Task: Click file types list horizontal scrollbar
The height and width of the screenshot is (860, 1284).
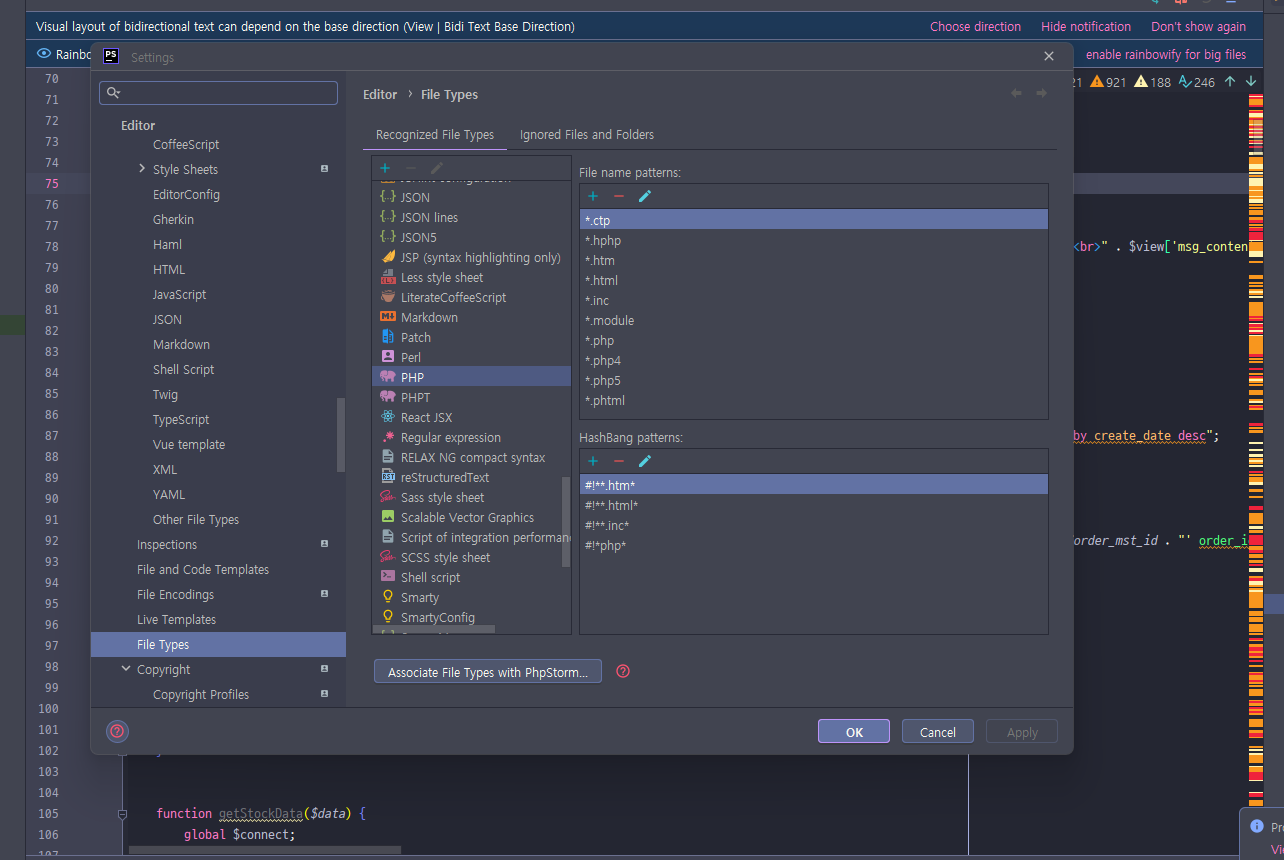Action: tap(436, 629)
